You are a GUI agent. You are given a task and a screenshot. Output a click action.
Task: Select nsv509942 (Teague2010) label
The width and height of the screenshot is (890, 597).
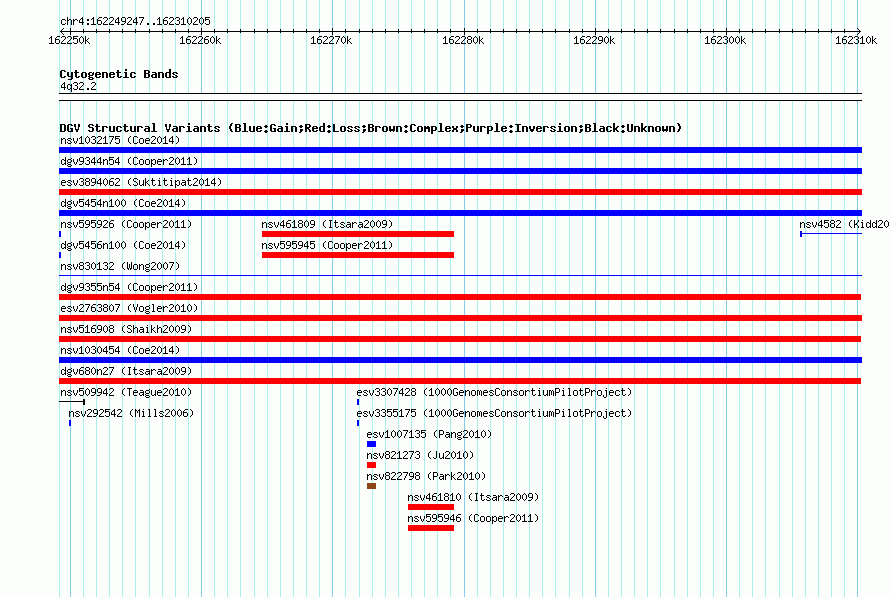[x=126, y=392]
